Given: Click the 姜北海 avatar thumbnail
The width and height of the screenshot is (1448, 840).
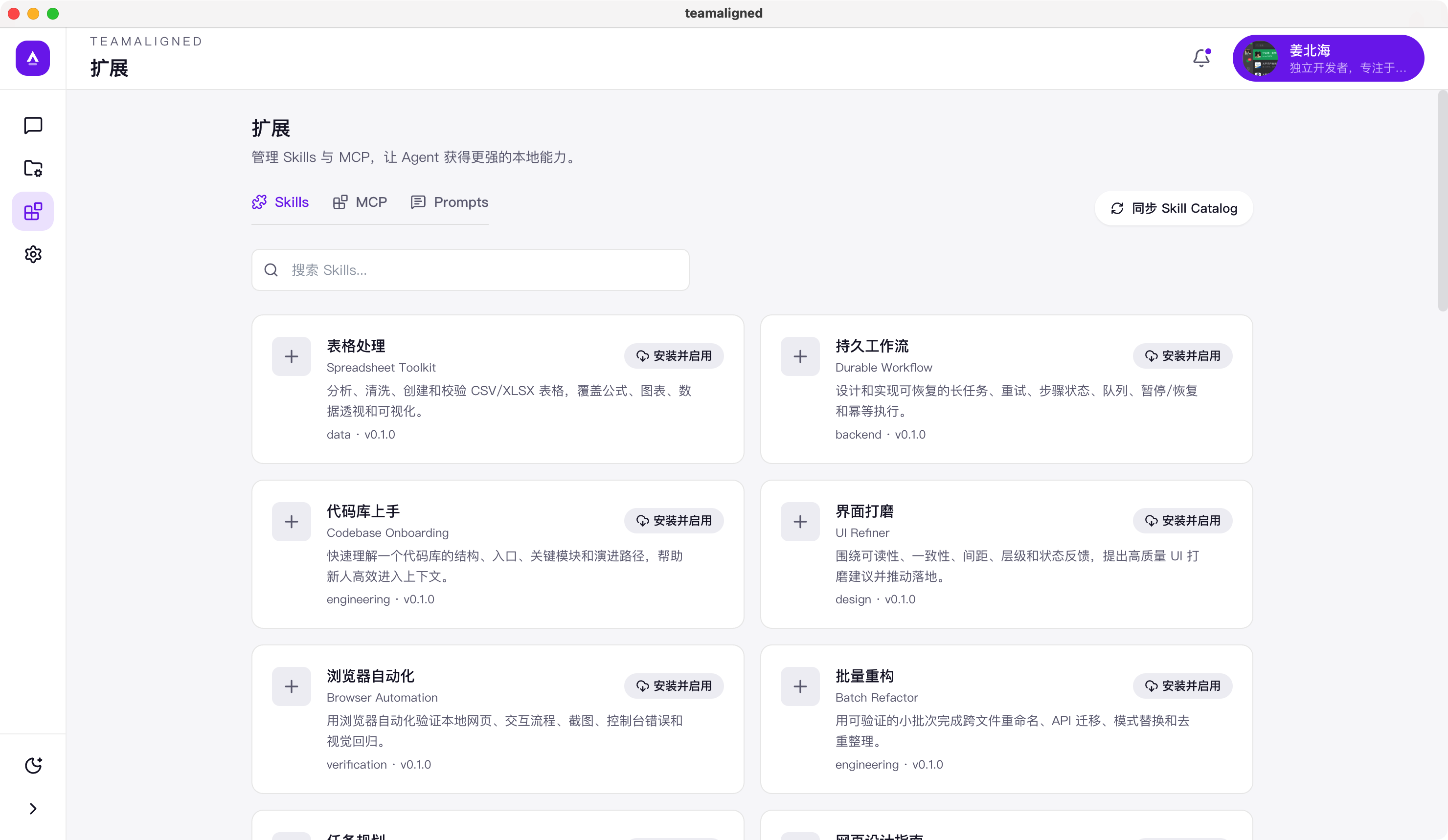Looking at the screenshot, I should point(1260,58).
